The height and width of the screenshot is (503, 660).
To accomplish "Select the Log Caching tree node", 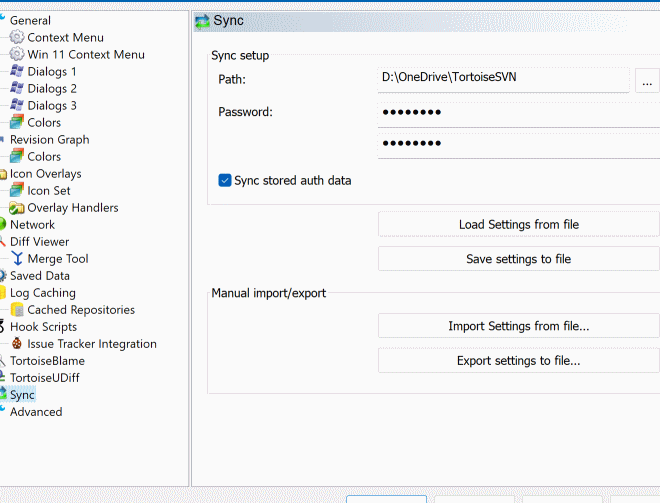I will point(42,292).
